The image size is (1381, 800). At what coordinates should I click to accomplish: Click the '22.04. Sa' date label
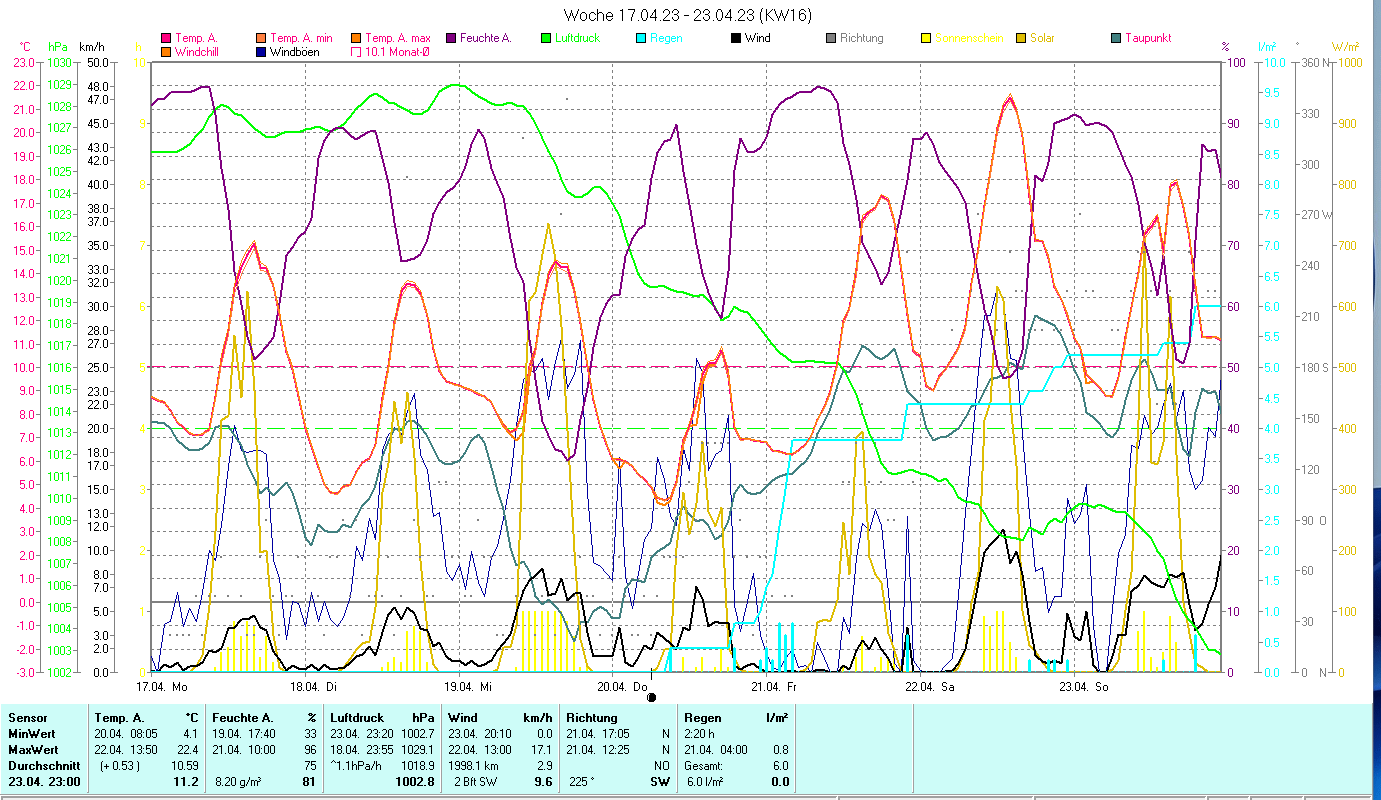point(929,686)
